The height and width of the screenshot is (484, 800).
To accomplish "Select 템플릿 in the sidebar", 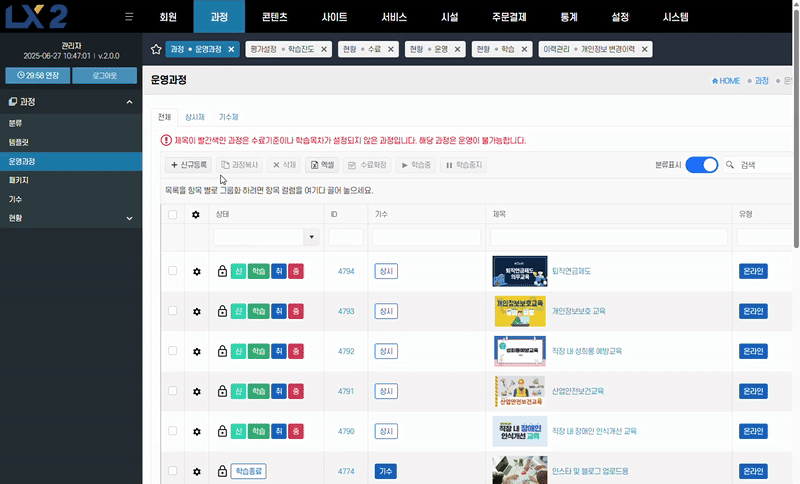I will (x=71, y=142).
